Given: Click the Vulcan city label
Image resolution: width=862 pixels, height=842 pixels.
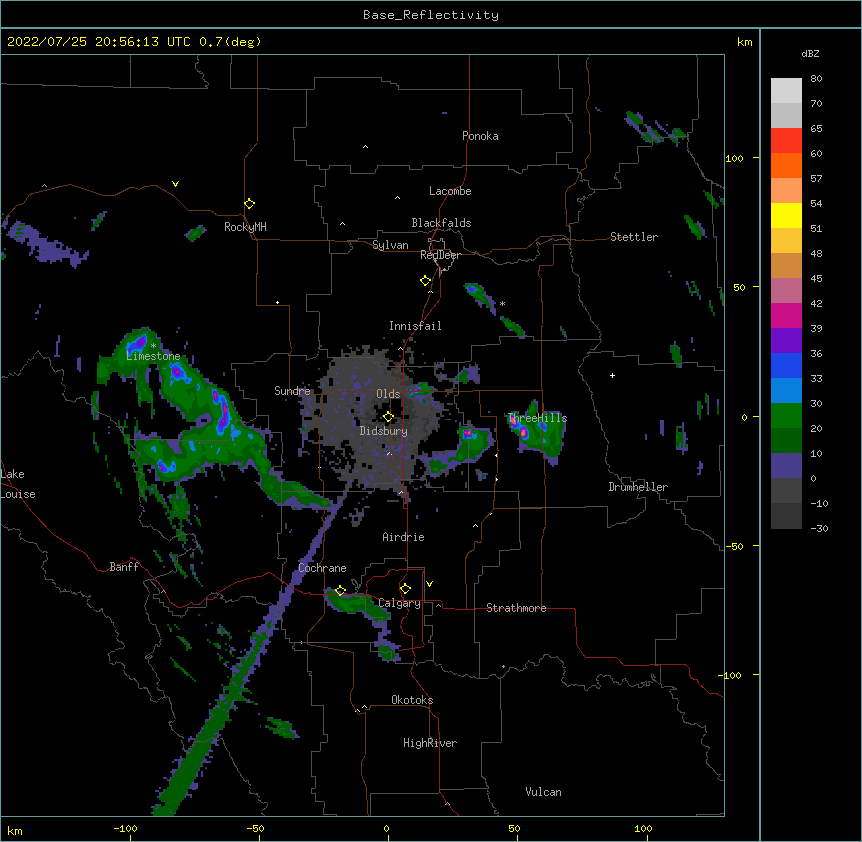Looking at the screenshot, I should 543,792.
